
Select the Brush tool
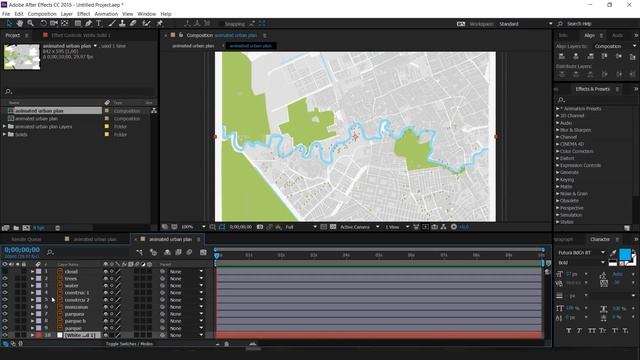[112, 24]
